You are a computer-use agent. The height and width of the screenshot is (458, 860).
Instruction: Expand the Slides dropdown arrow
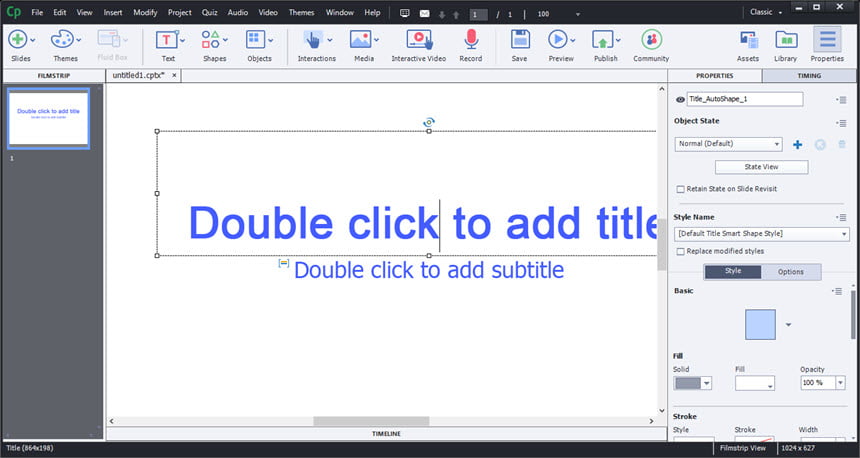[33, 39]
